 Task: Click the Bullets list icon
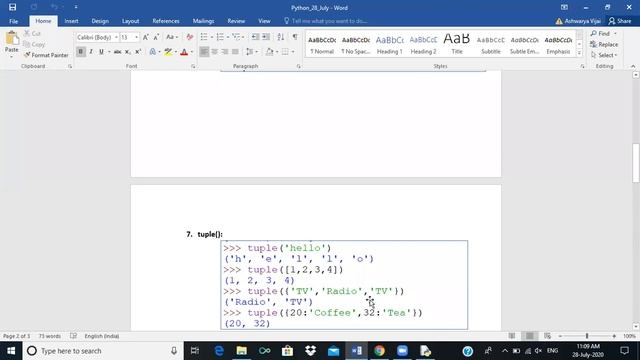(204, 37)
